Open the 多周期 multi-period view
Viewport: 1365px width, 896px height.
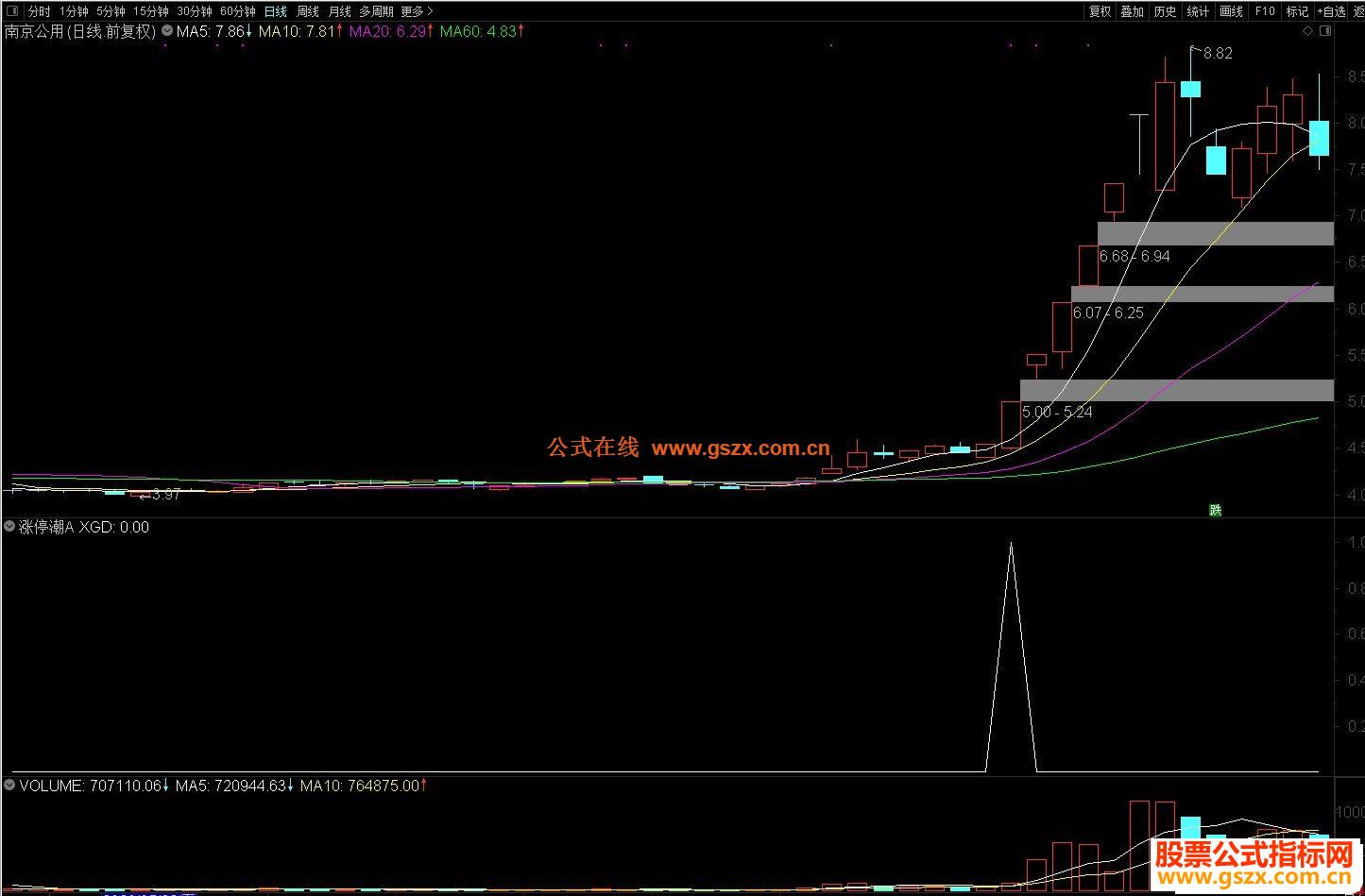pyautogui.click(x=376, y=11)
